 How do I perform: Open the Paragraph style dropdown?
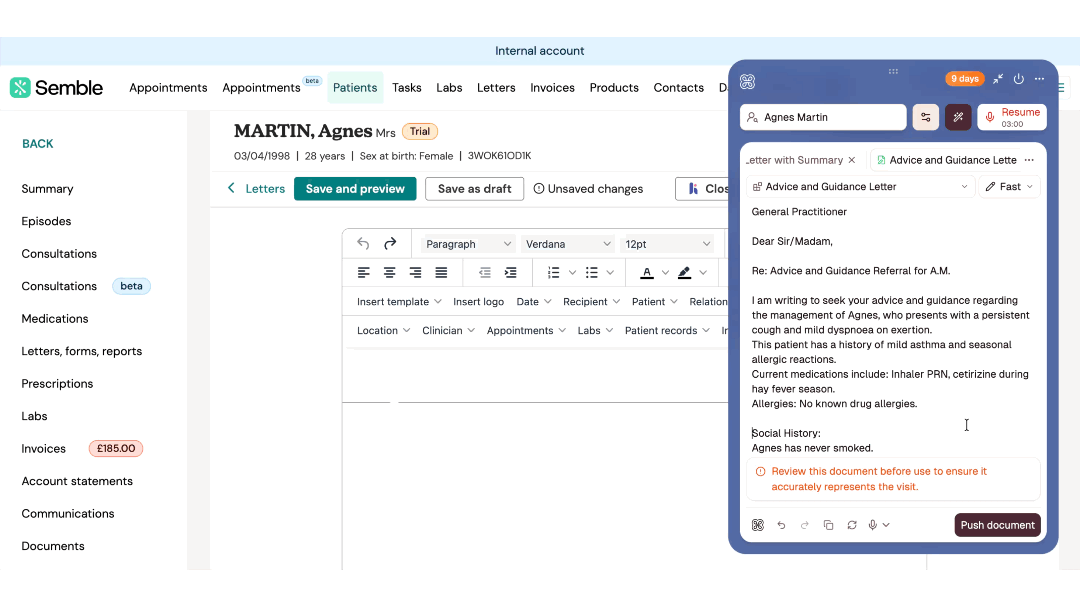click(x=468, y=244)
